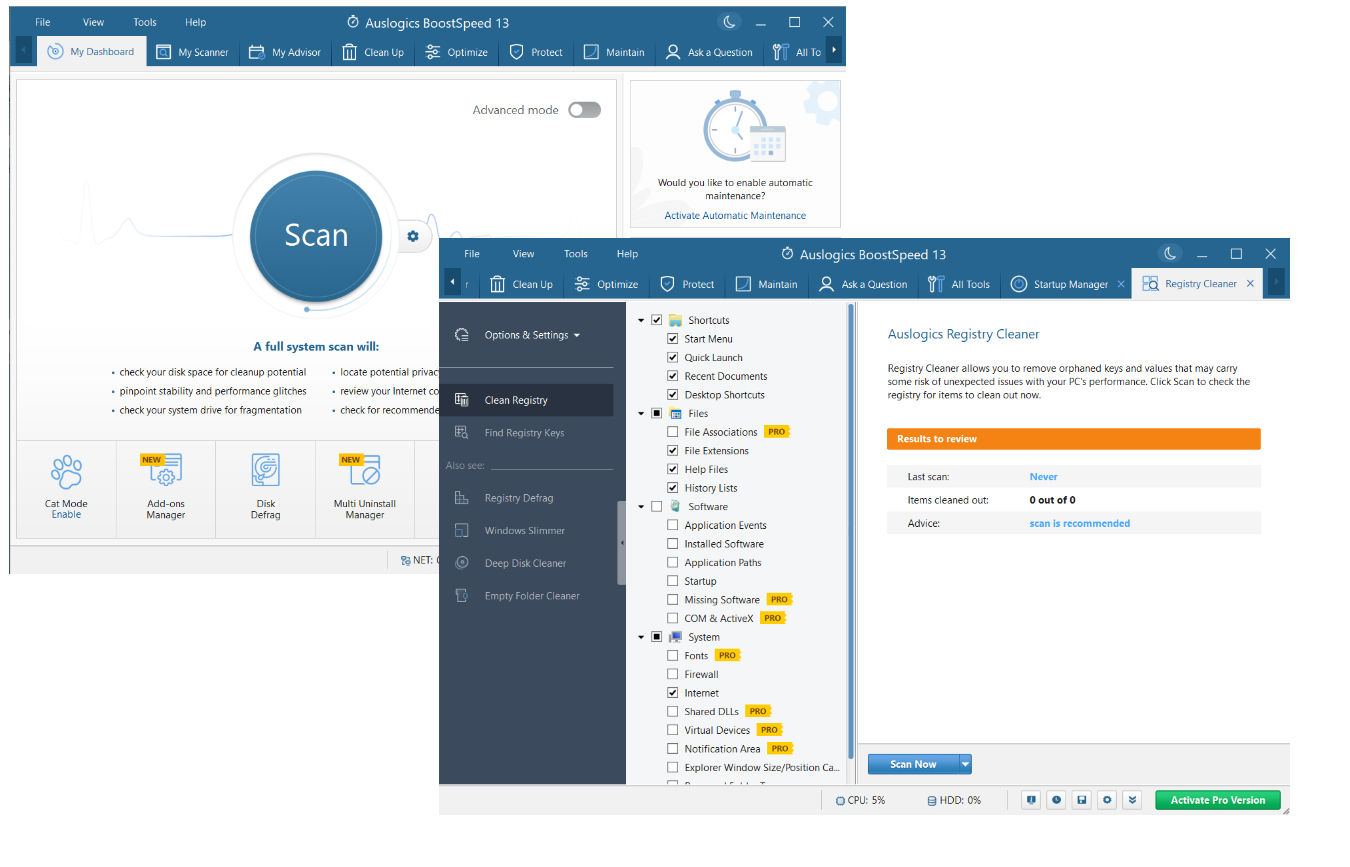The height and width of the screenshot is (867, 1350).
Task: Click the clock scheduler icon in status bar
Action: point(1056,800)
